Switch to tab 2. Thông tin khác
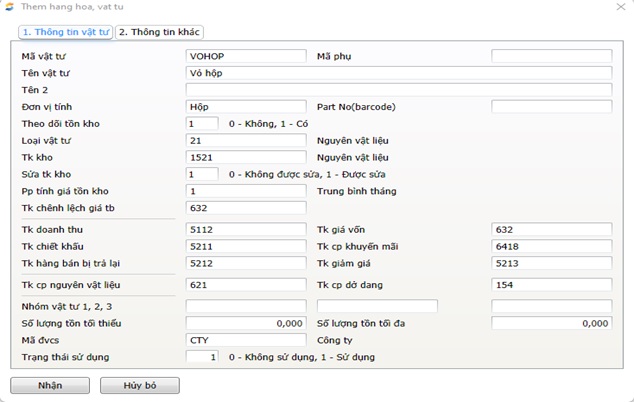This screenshot has width=634, height=402. coord(159,32)
